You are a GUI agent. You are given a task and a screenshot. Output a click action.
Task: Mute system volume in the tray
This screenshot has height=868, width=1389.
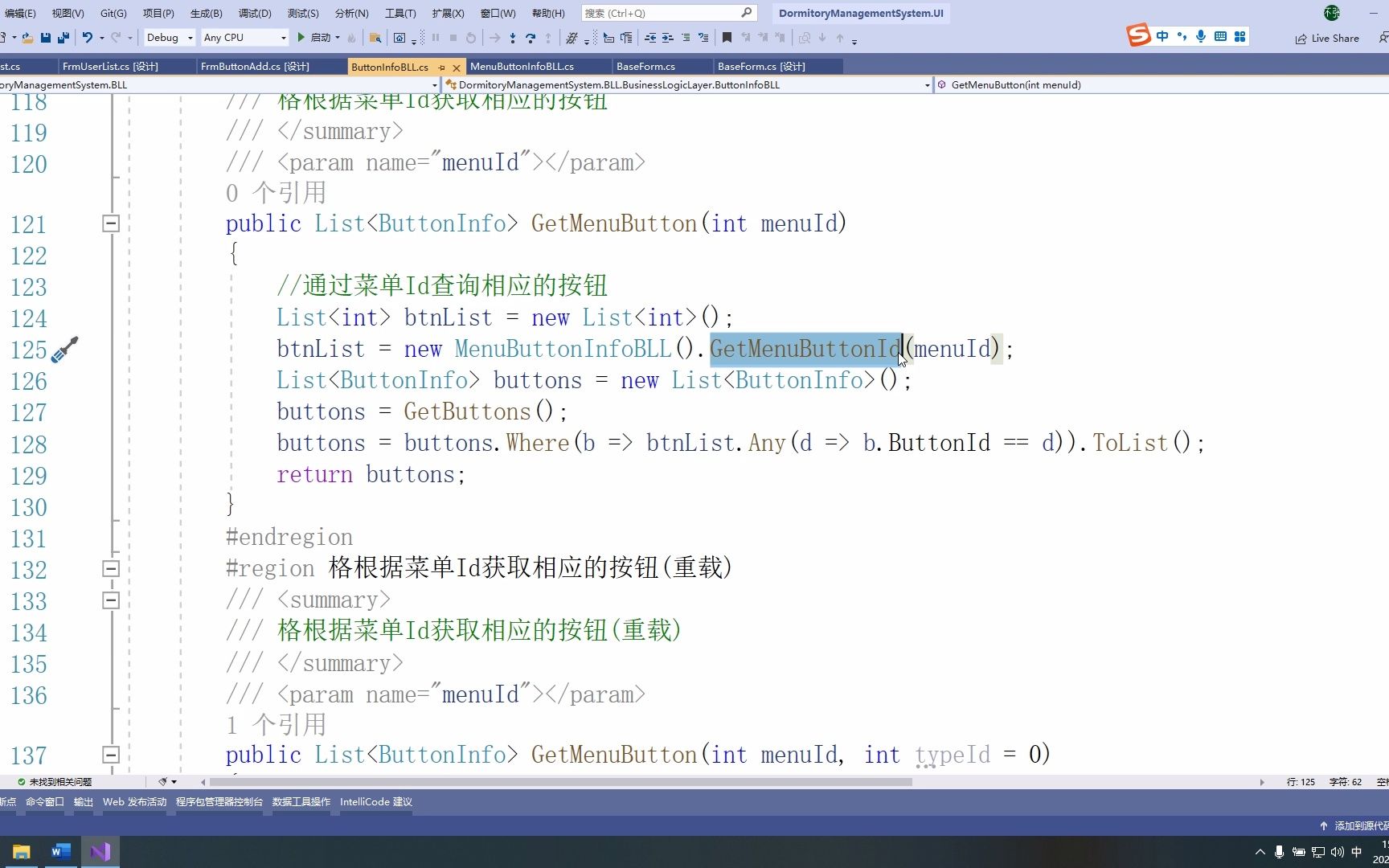click(1337, 852)
